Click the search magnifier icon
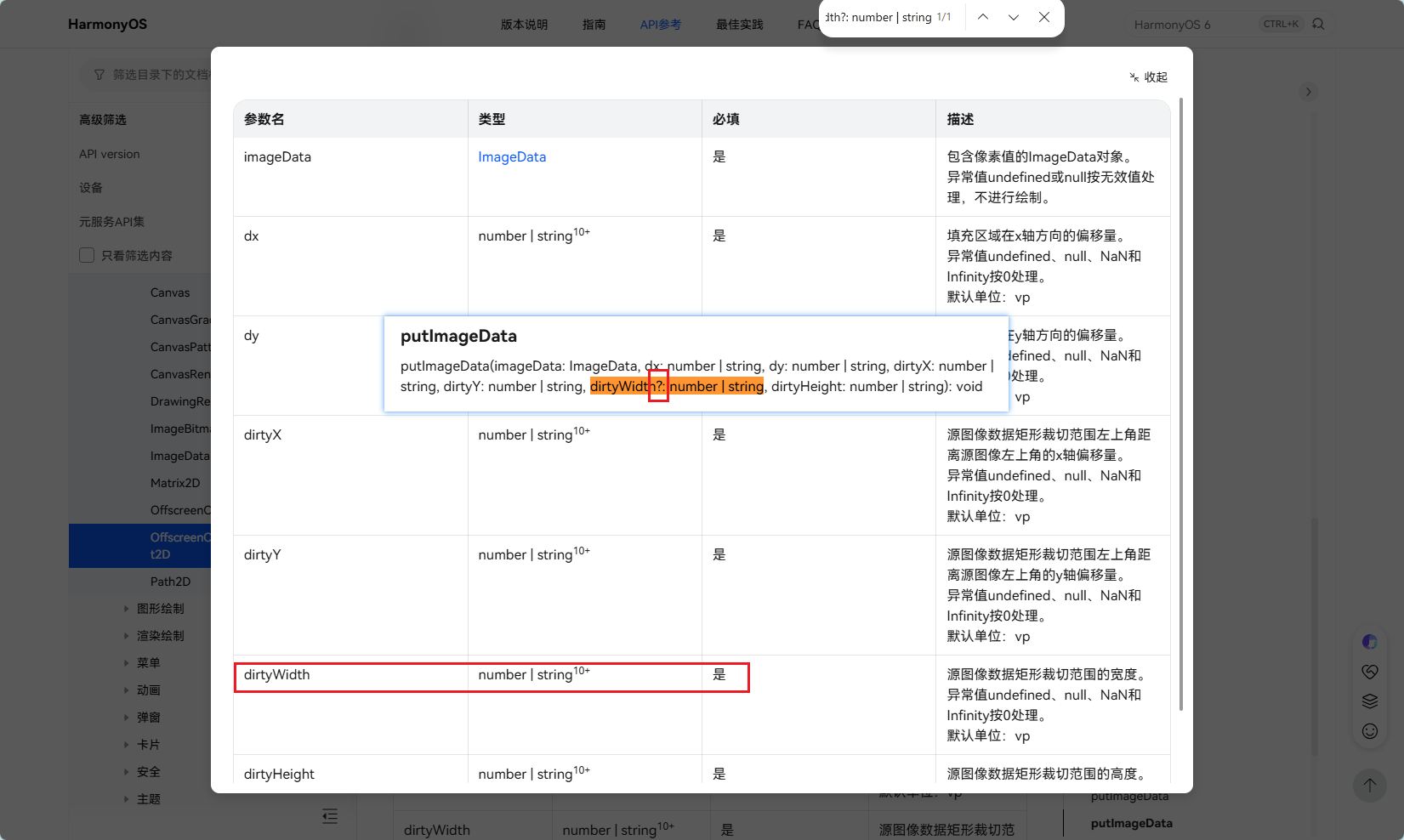Screen dimensions: 1404x840 (x=1318, y=24)
